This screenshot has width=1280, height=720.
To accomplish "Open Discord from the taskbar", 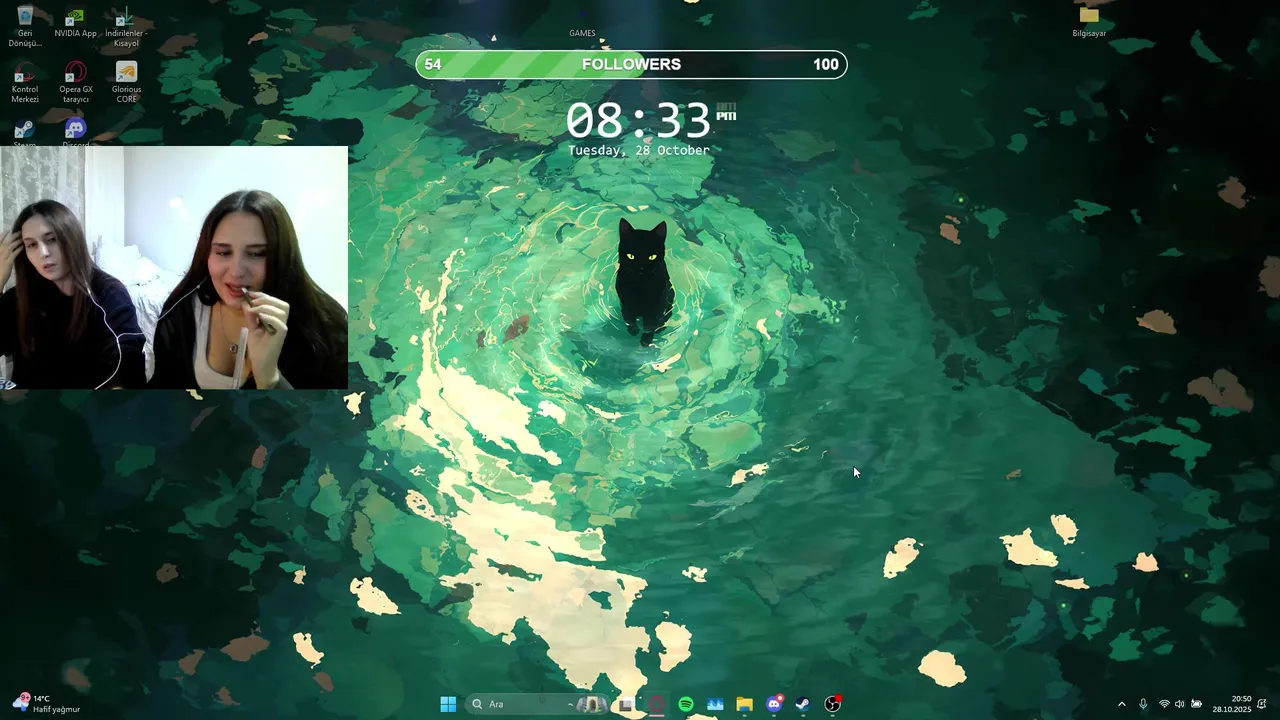I will (774, 704).
